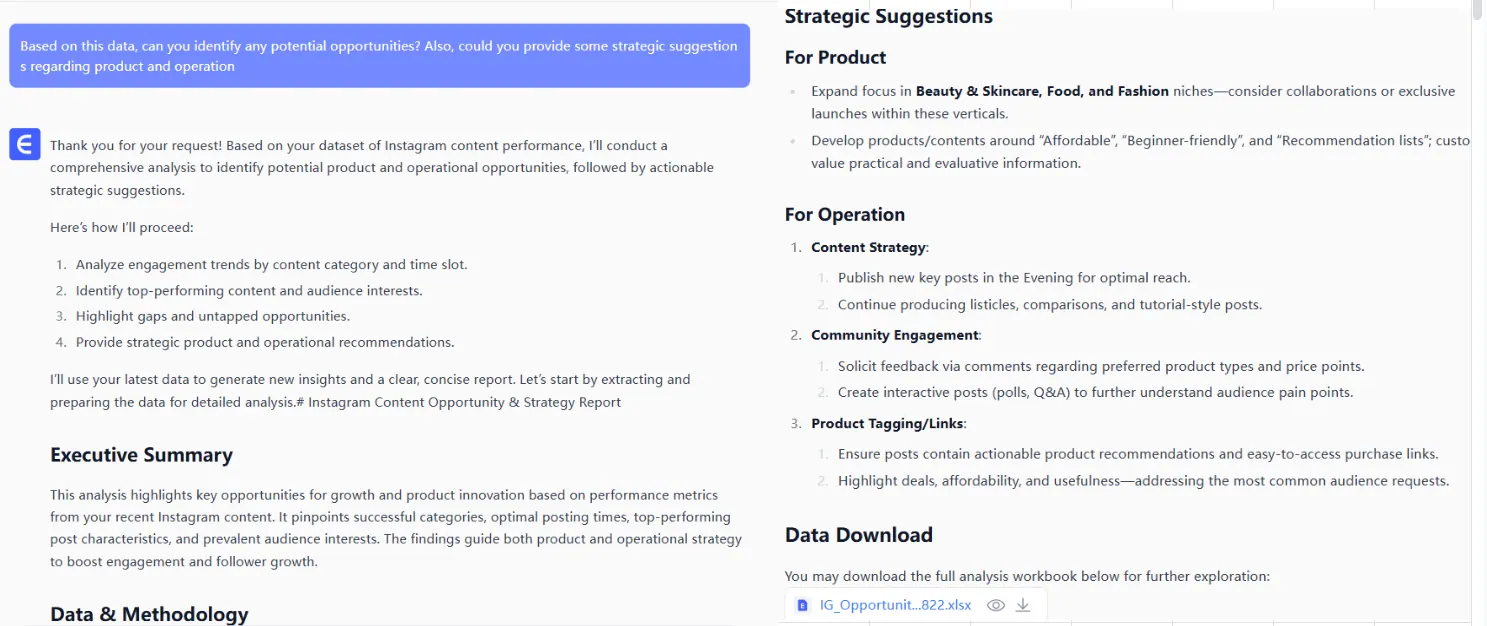Click the Executive Summary heading
1487x626 pixels.
click(141, 455)
